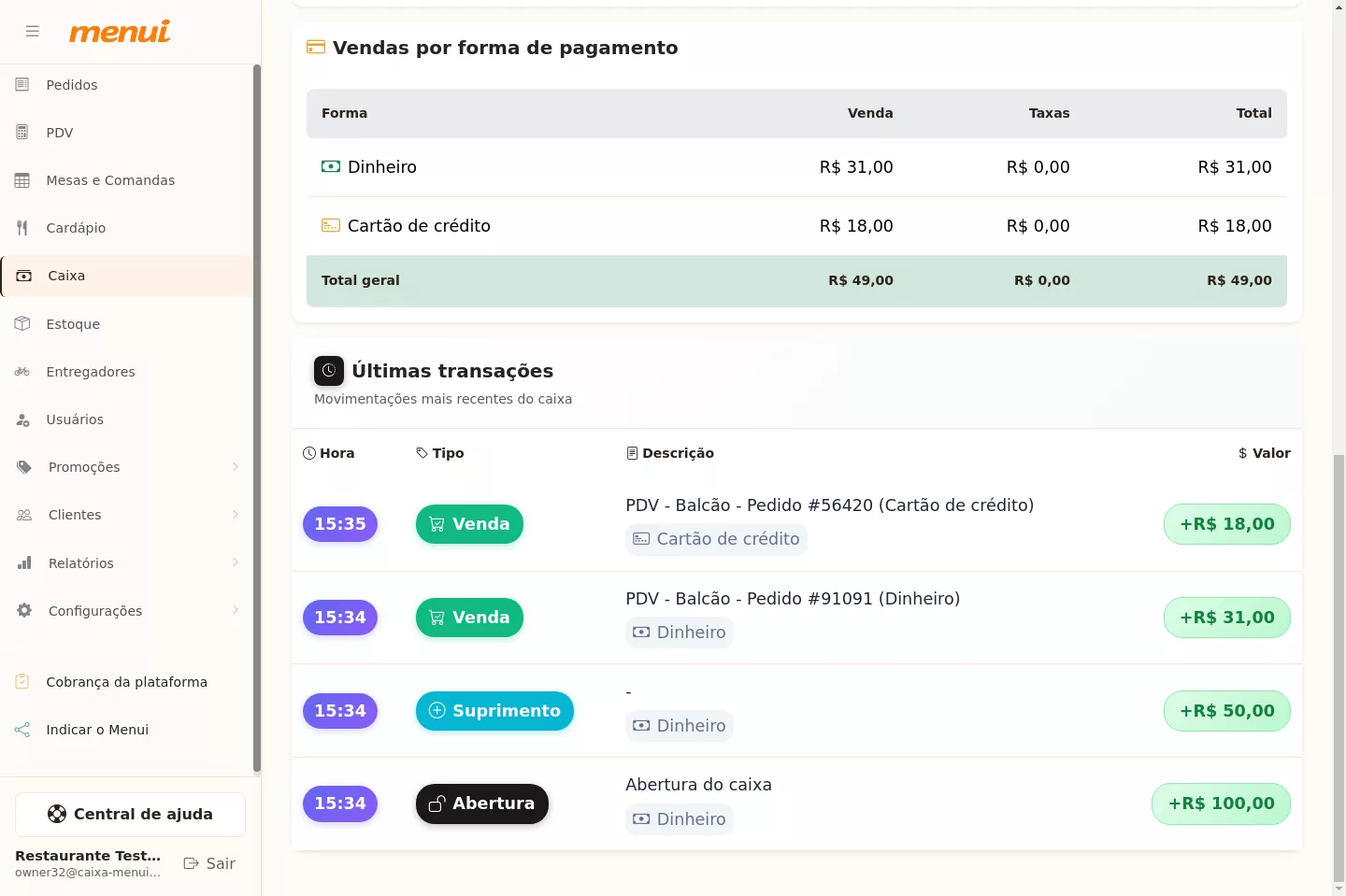The height and width of the screenshot is (896, 1346).
Task: Click the Total geral row label
Action: [361, 280]
